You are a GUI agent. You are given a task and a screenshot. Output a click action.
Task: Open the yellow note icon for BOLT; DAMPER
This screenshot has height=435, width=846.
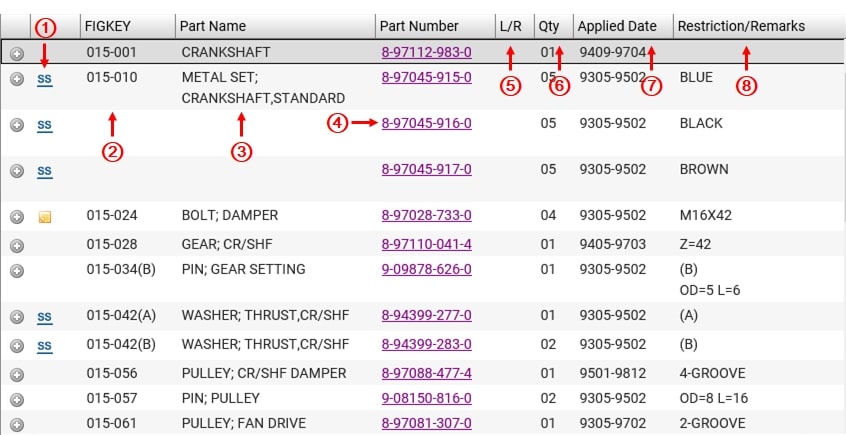[44, 217]
